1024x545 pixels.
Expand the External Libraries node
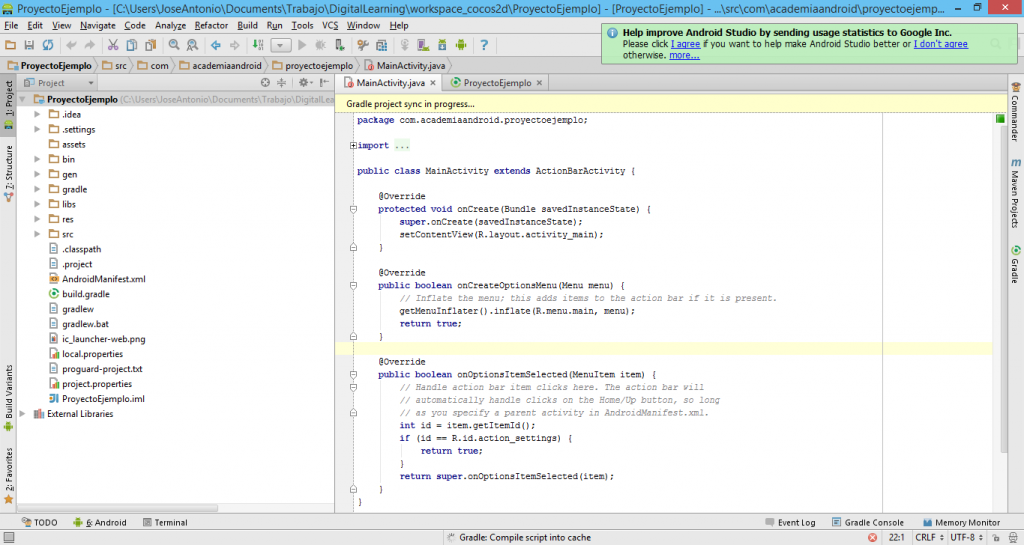coord(23,414)
